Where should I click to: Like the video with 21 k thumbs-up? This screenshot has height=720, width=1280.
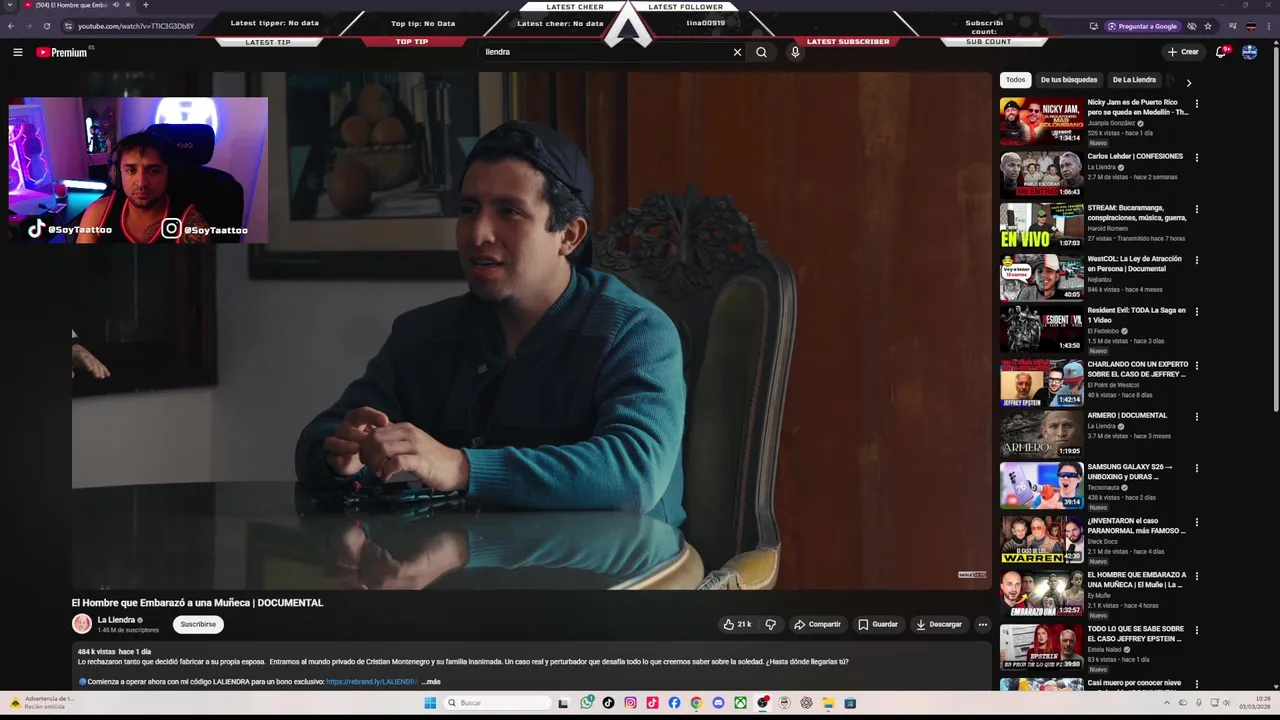(737, 624)
